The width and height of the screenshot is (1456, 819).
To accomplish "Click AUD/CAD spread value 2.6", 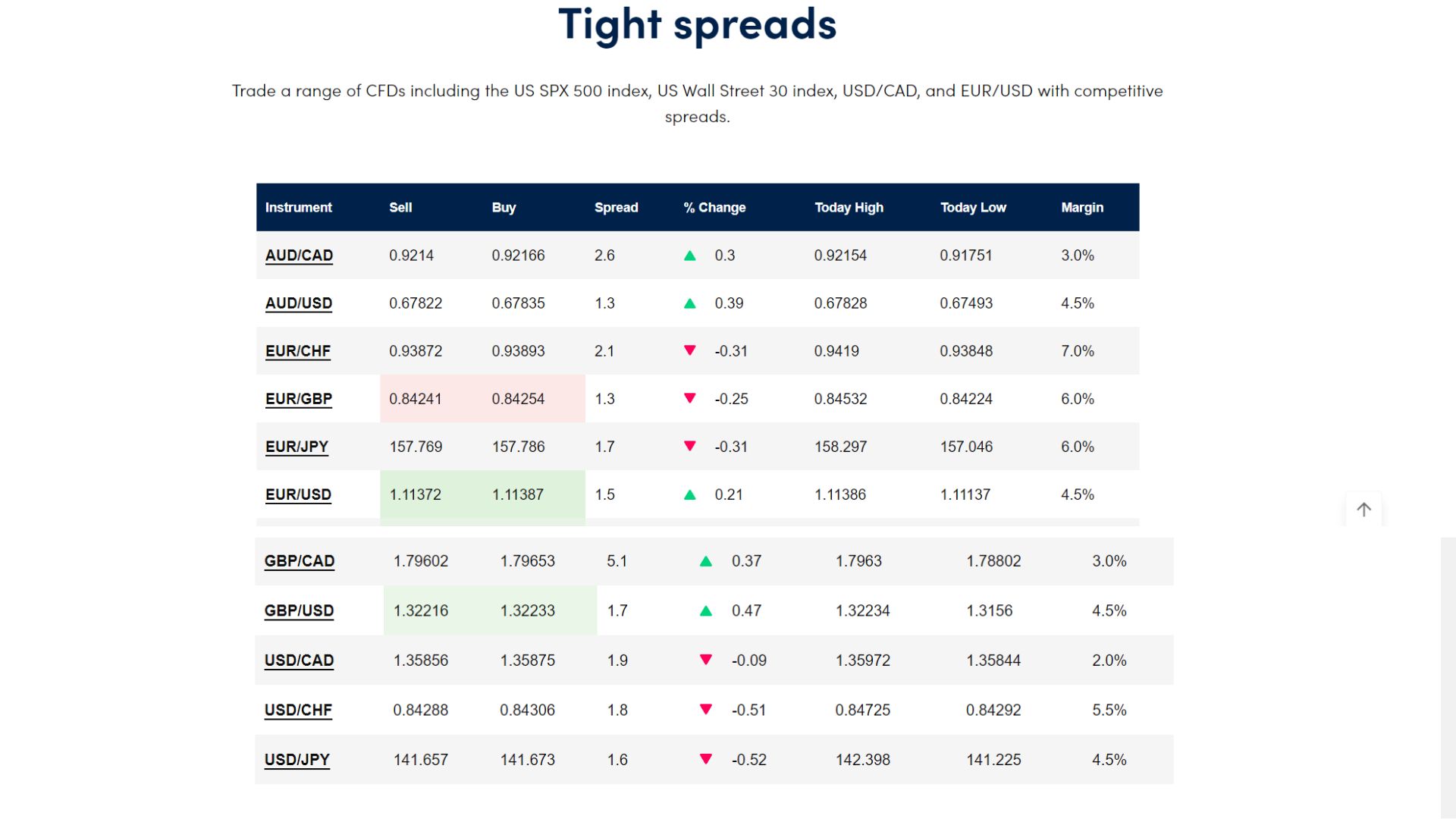I will point(604,256).
